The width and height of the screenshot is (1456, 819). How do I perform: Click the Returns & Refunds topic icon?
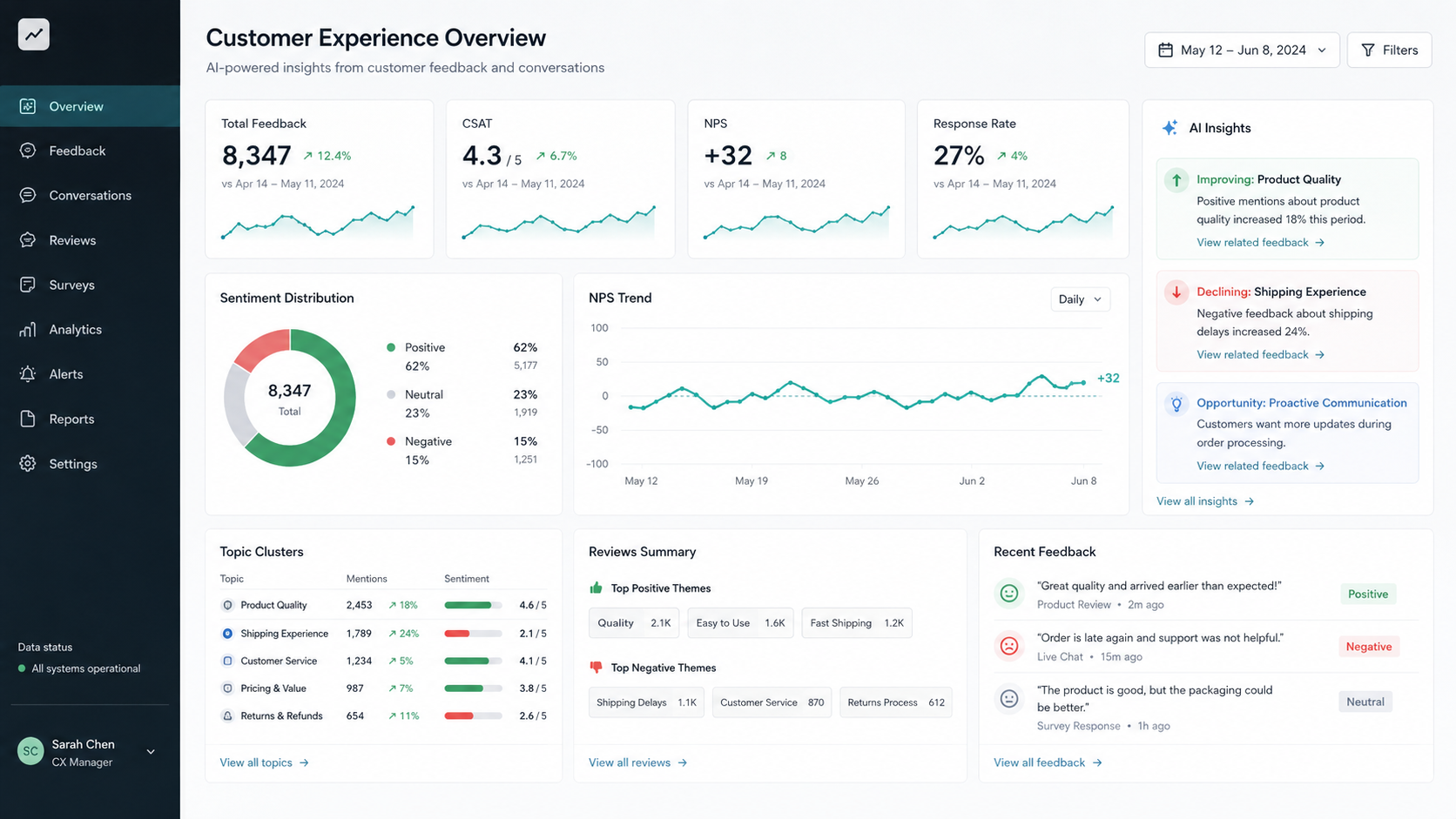(227, 715)
